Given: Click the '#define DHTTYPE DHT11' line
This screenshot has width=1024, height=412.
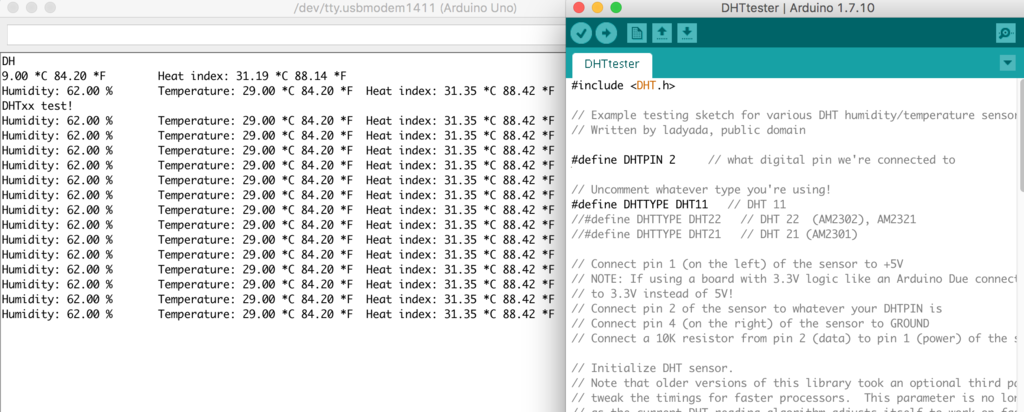Looking at the screenshot, I should [639, 205].
